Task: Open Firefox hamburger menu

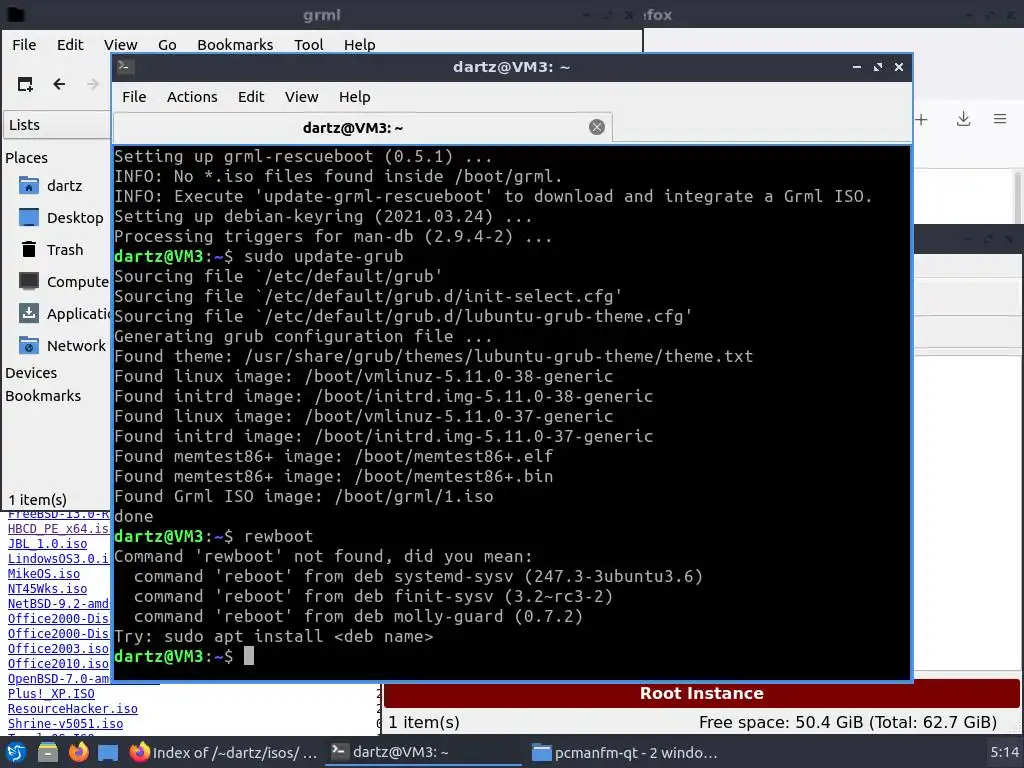Action: (x=1000, y=119)
